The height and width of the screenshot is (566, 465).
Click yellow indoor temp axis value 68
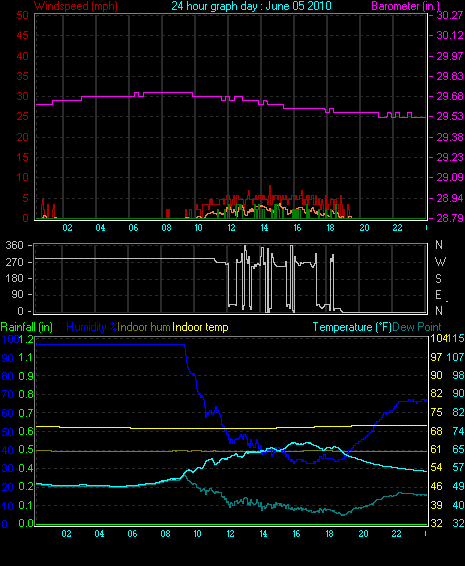coord(436,431)
